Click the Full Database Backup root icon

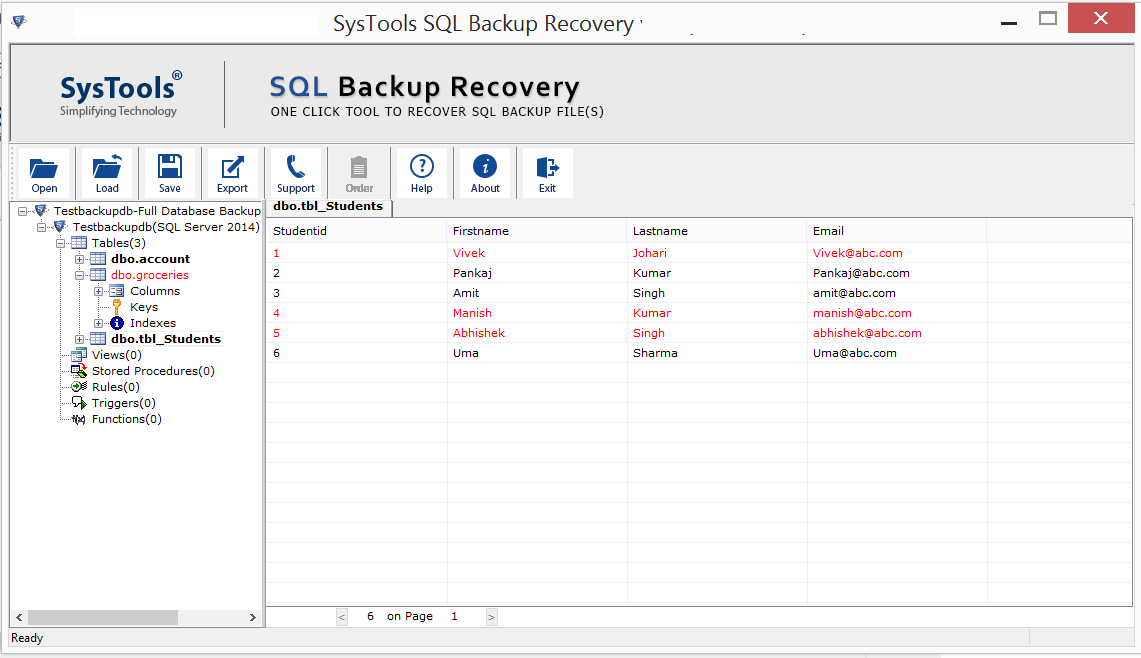pyautogui.click(x=41, y=211)
